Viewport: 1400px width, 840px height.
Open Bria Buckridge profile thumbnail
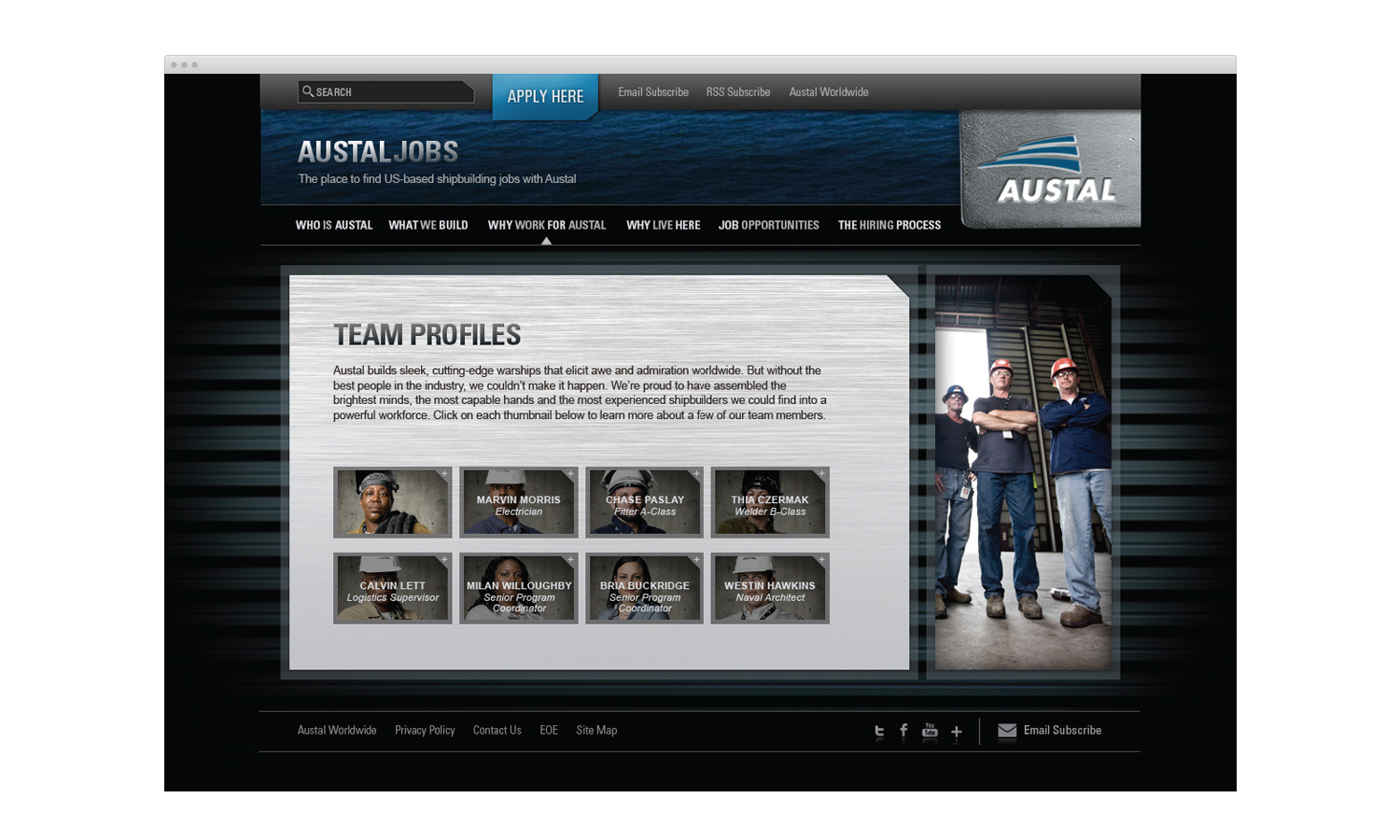coord(644,588)
